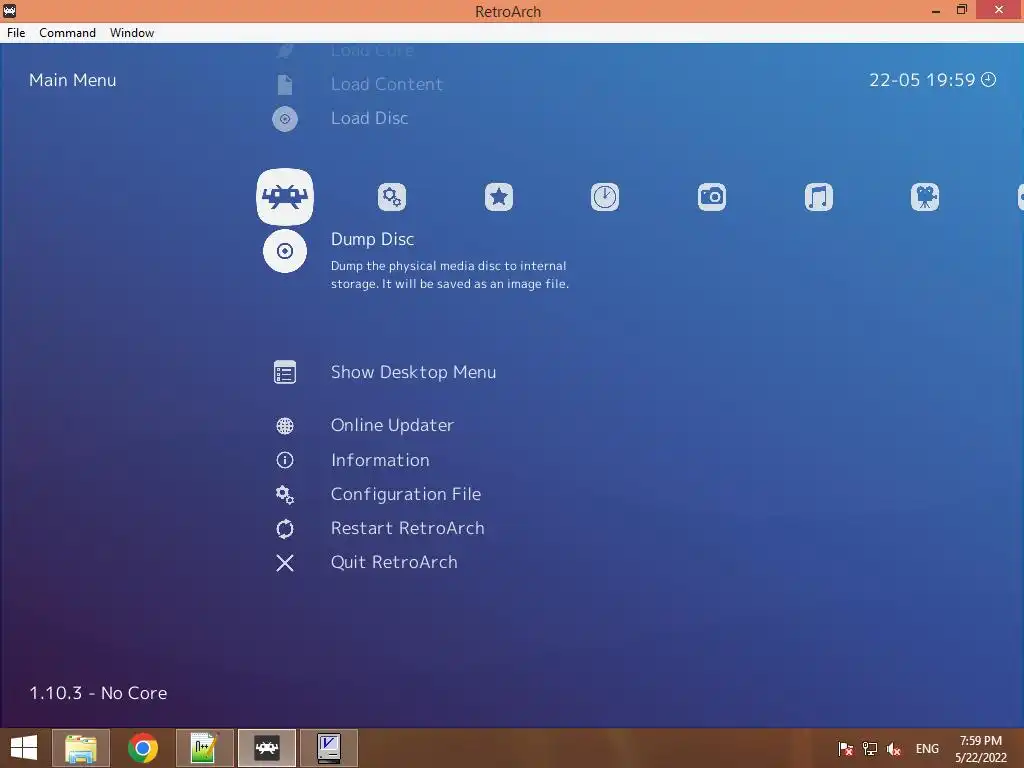Open the Configuration File entry
The height and width of the screenshot is (768, 1024).
pos(406,494)
